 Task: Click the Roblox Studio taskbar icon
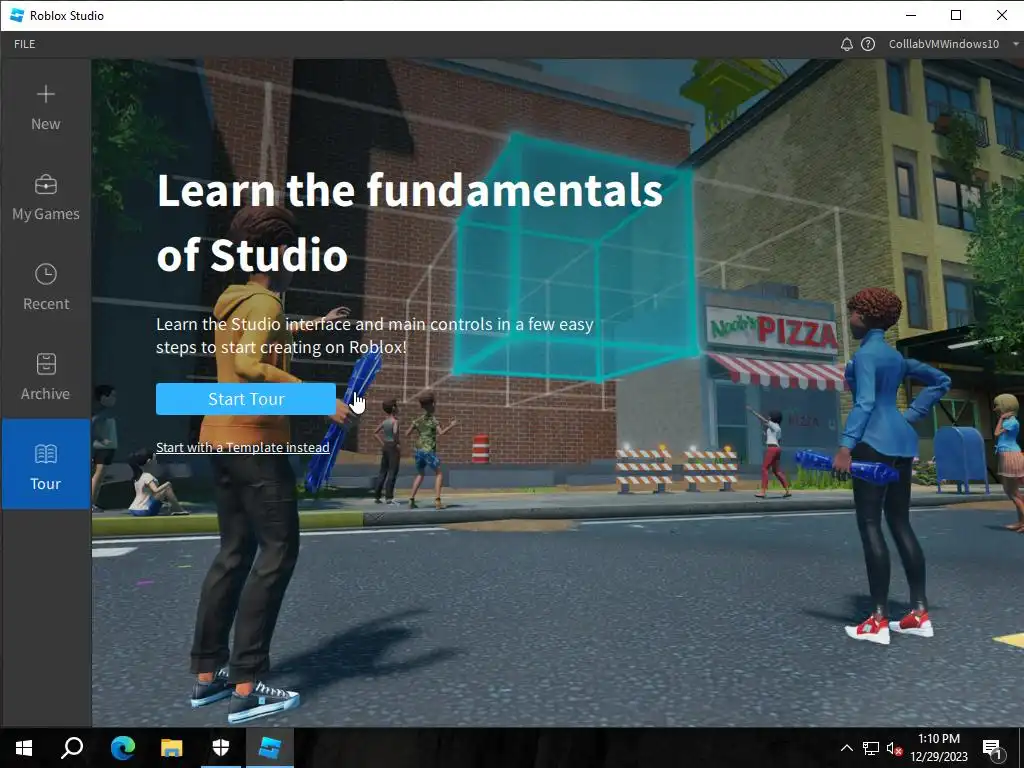pos(270,748)
